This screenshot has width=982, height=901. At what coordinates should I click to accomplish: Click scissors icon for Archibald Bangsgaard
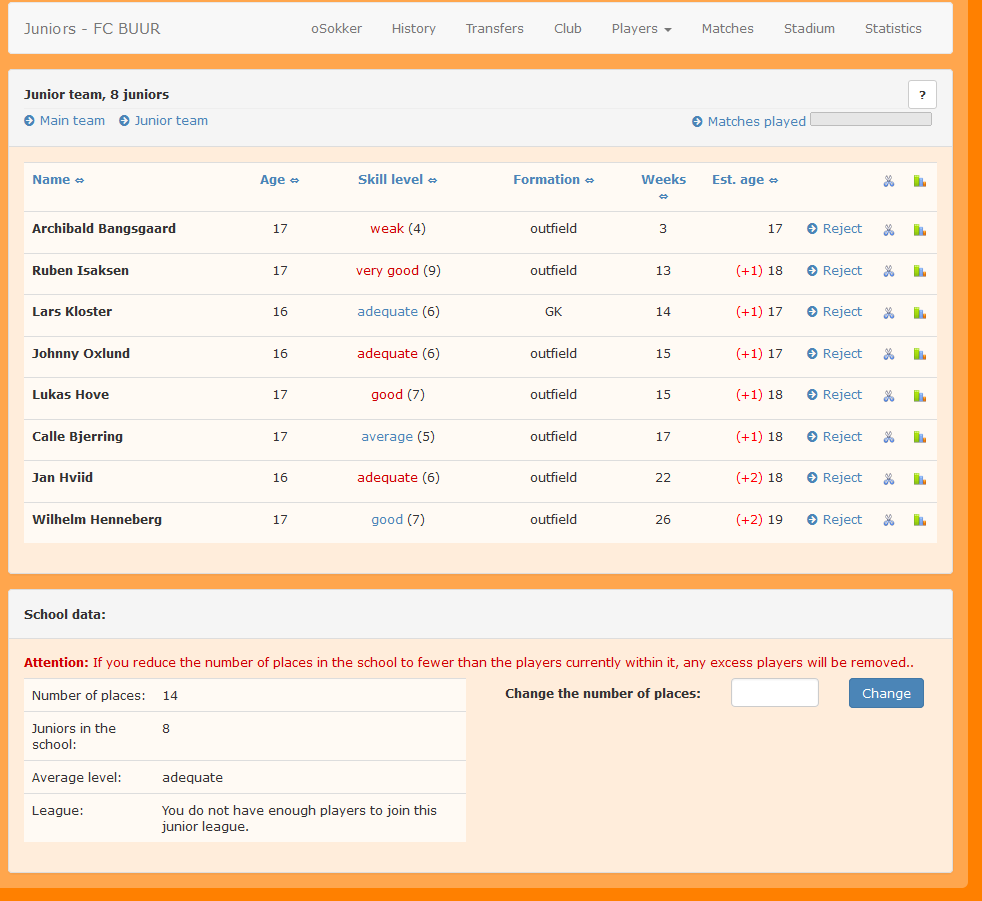(x=889, y=230)
